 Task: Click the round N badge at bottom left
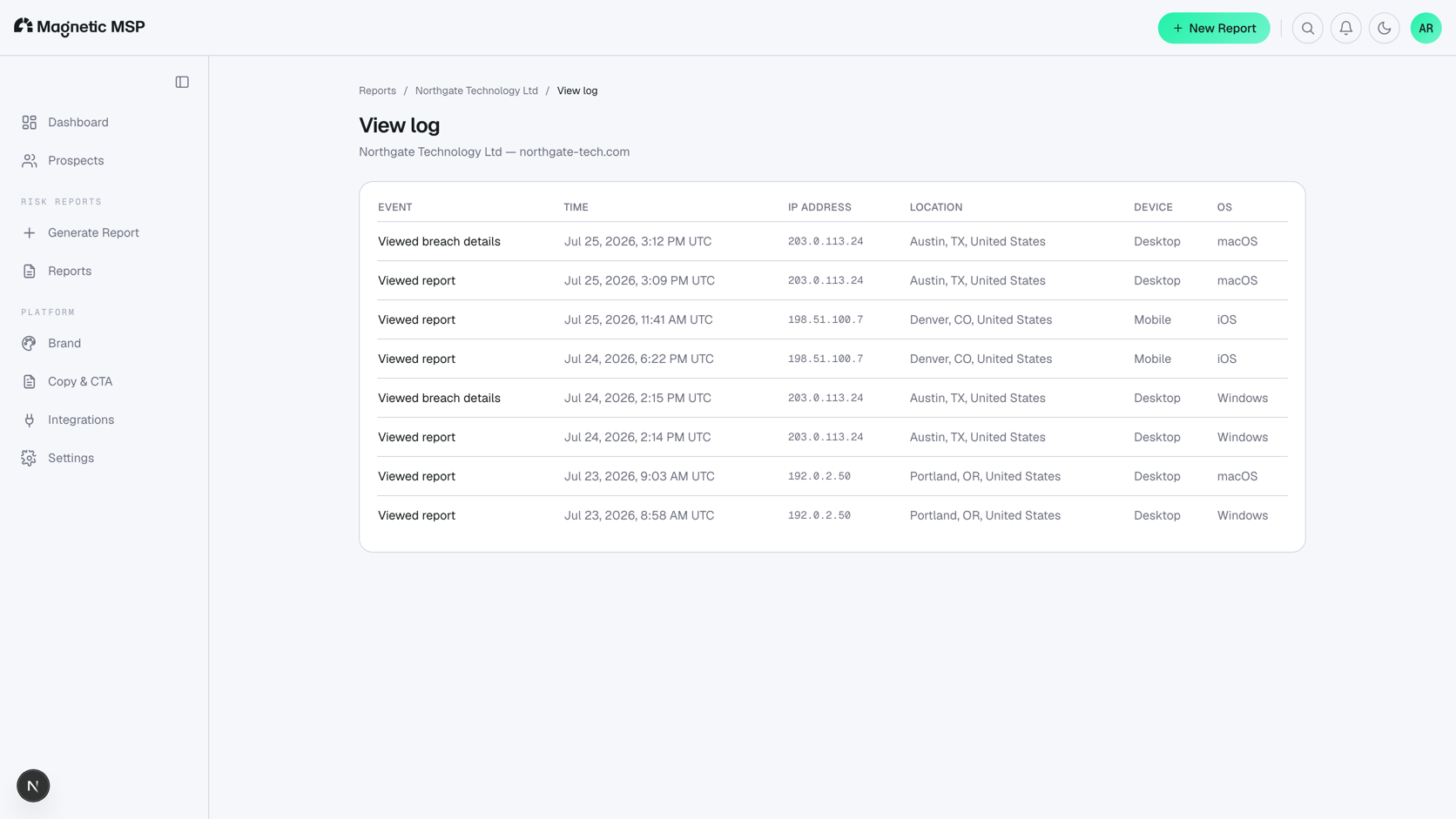[x=33, y=786]
